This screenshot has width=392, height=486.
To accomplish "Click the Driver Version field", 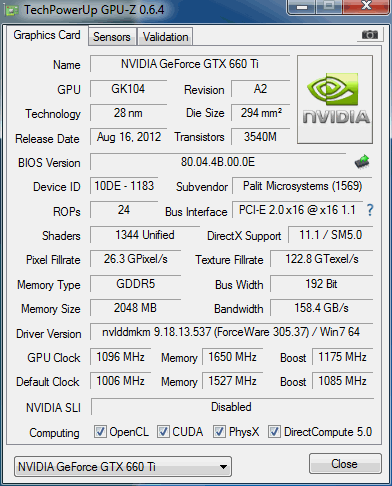I will tap(231, 332).
